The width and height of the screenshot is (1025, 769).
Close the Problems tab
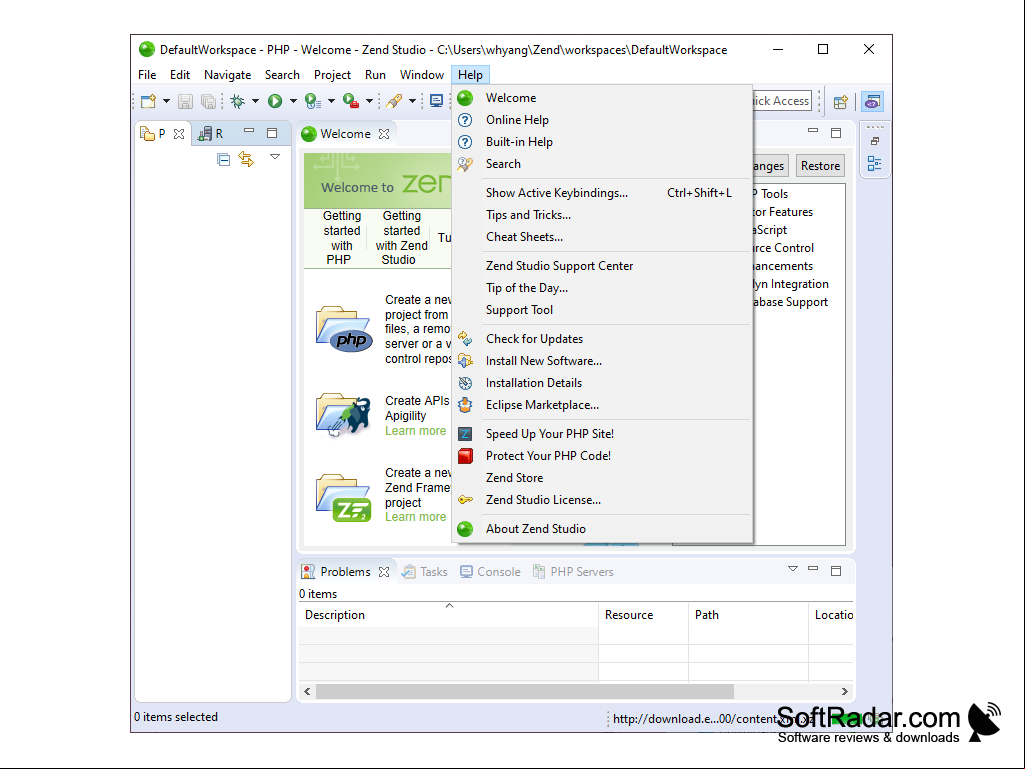coord(384,572)
